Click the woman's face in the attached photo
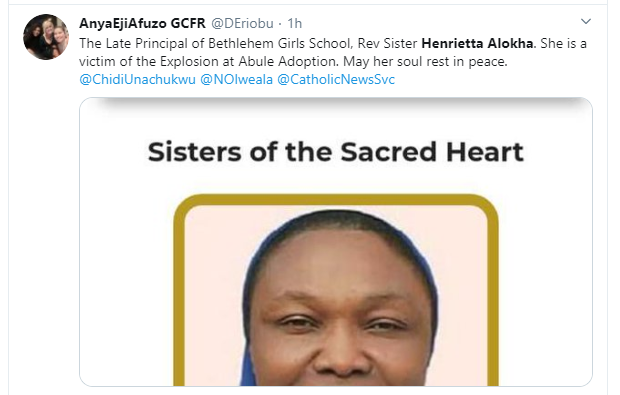This screenshot has height=395, width=620. pos(340,312)
